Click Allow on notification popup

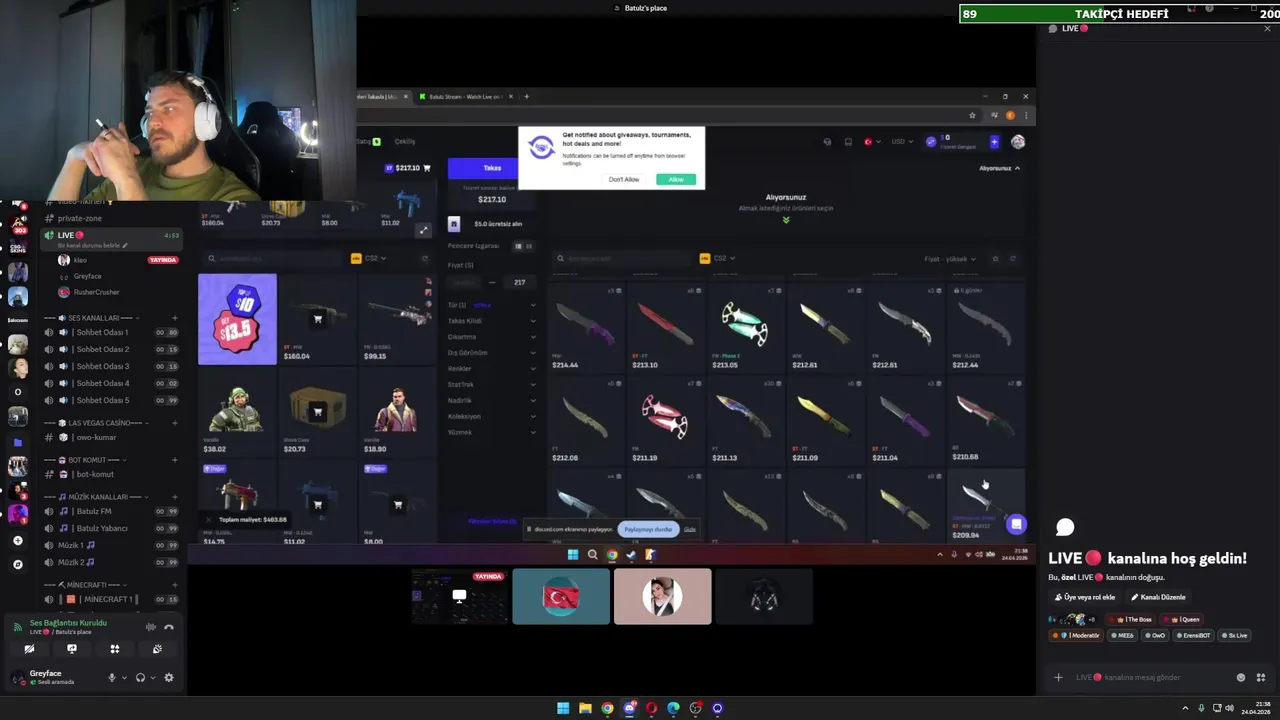[676, 179]
